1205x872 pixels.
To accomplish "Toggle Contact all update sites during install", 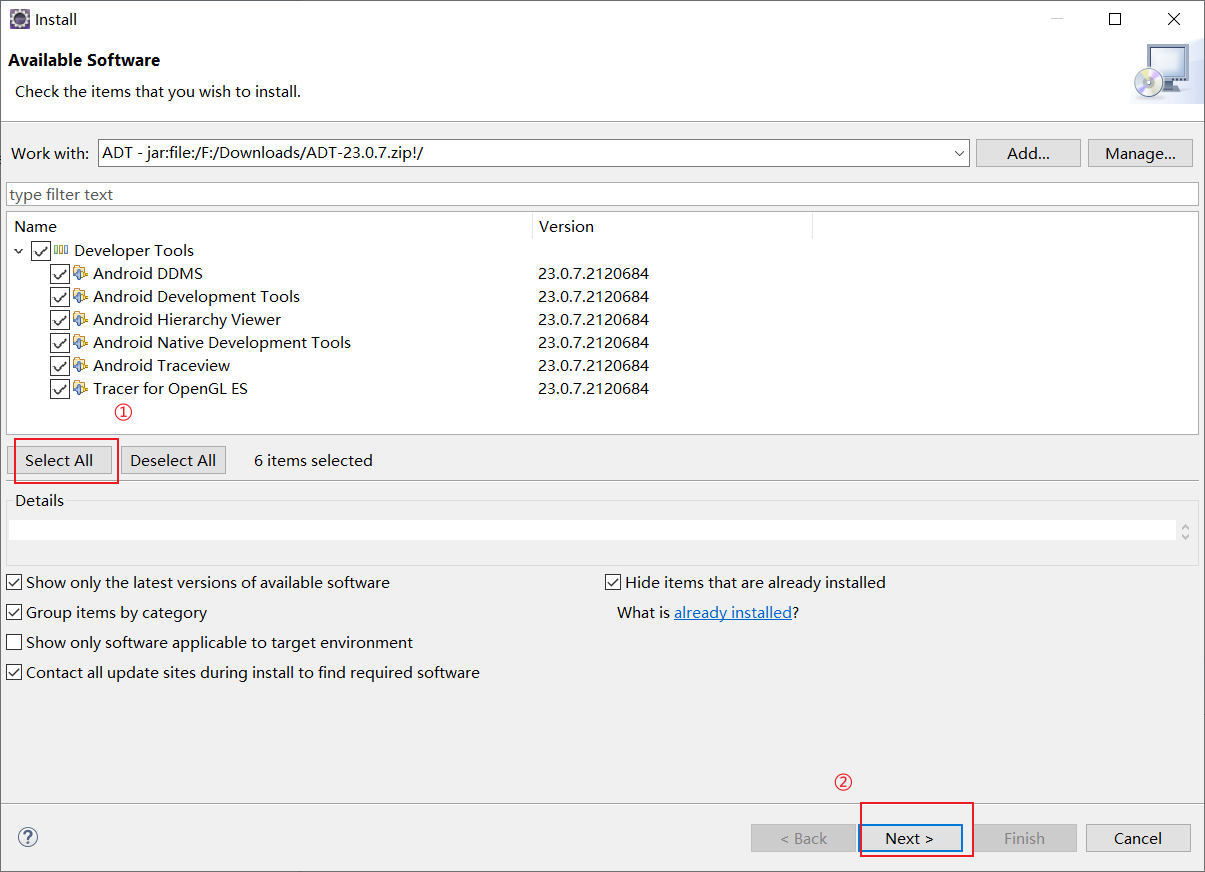I will 14,672.
